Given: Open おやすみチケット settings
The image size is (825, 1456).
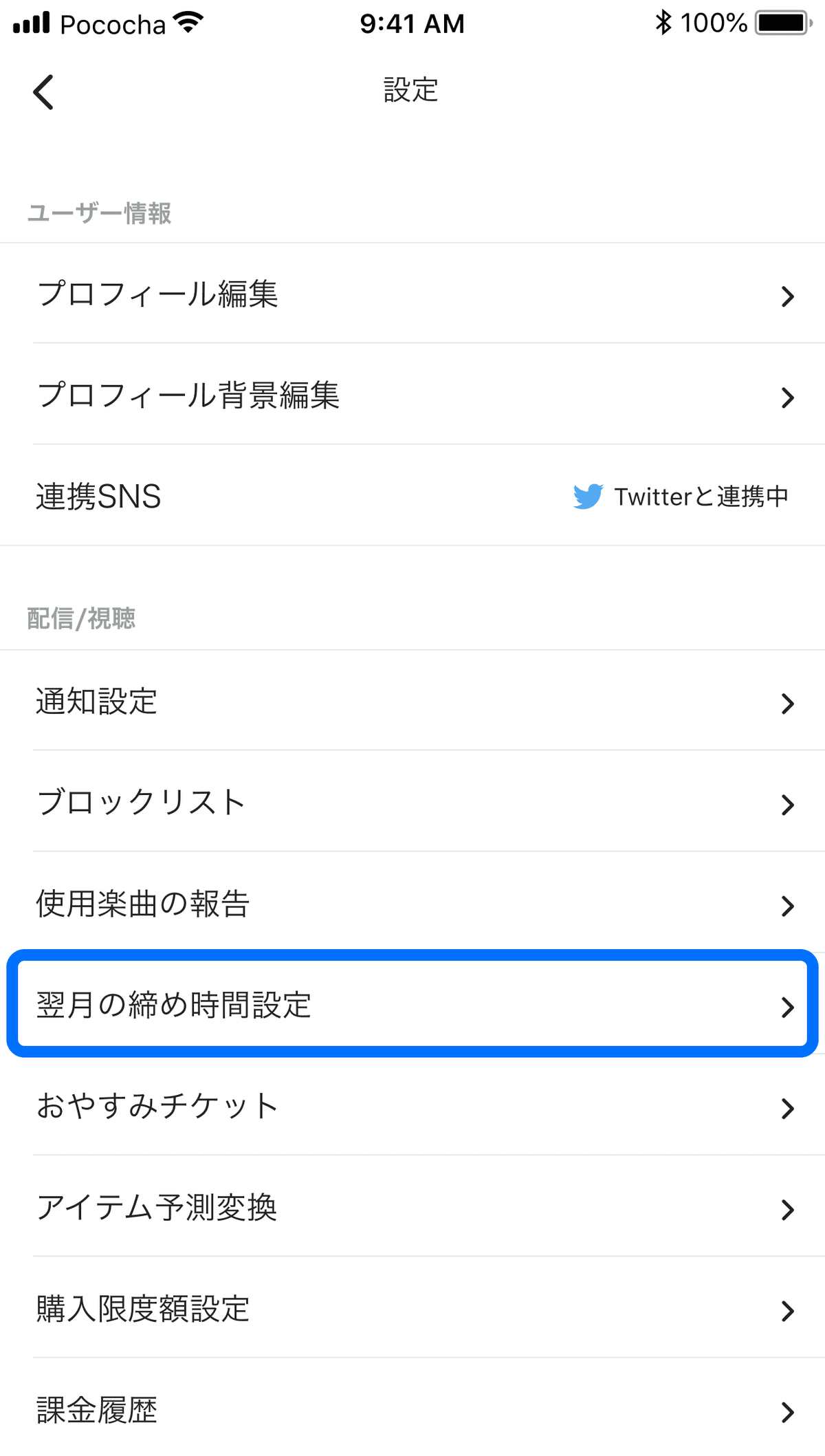Looking at the screenshot, I should coord(412,1107).
